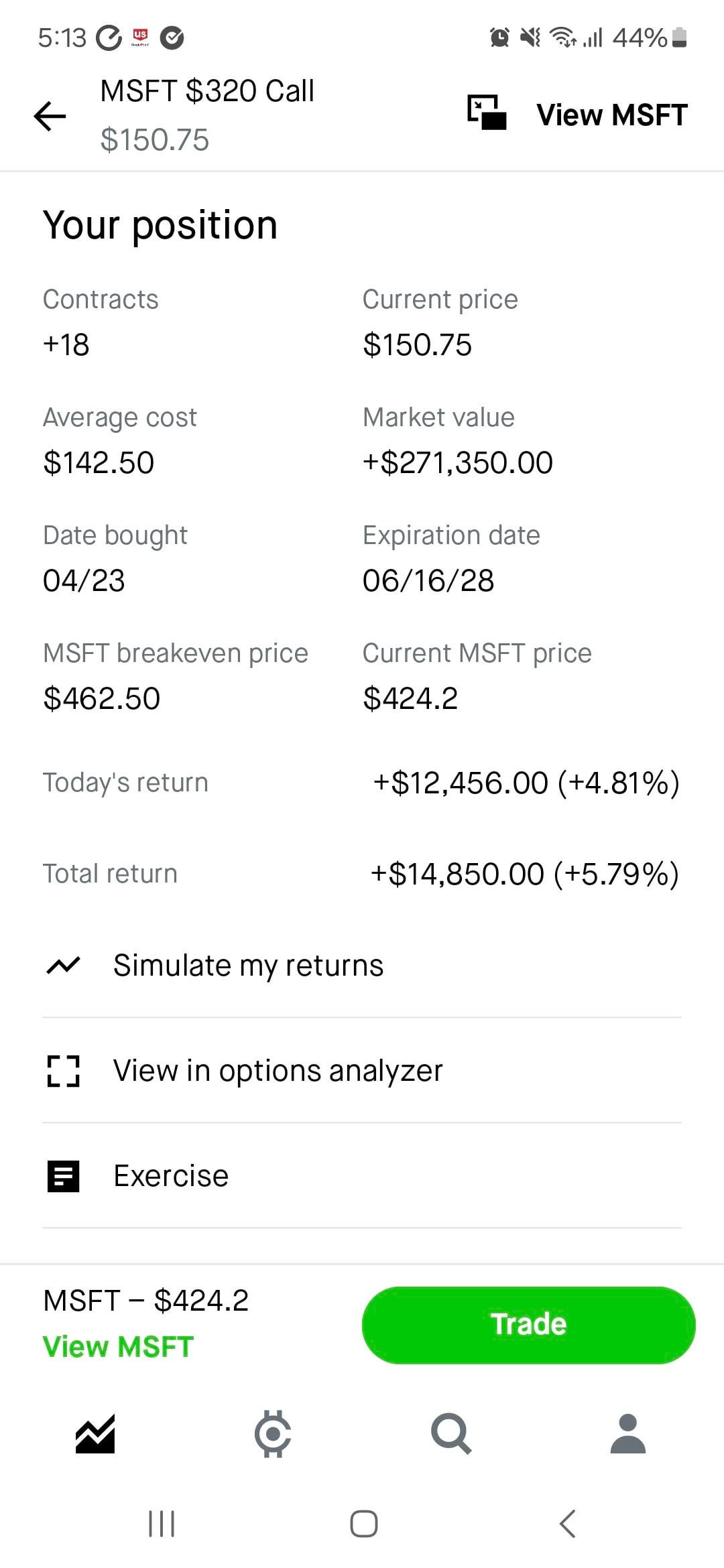The image size is (724, 1568).
Task: Open the account profile tab
Action: pos(627,1434)
